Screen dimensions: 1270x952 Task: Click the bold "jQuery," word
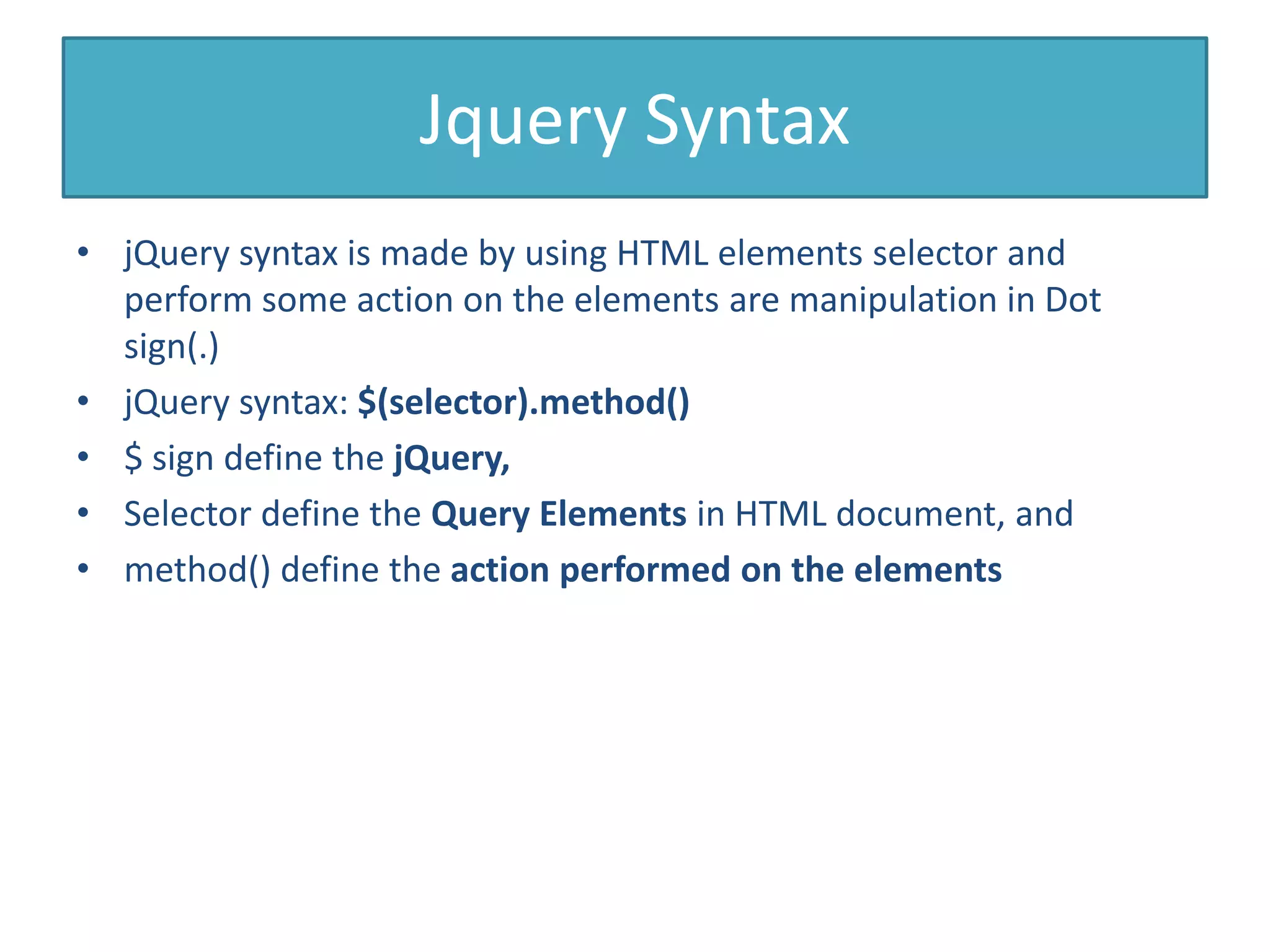click(x=451, y=459)
